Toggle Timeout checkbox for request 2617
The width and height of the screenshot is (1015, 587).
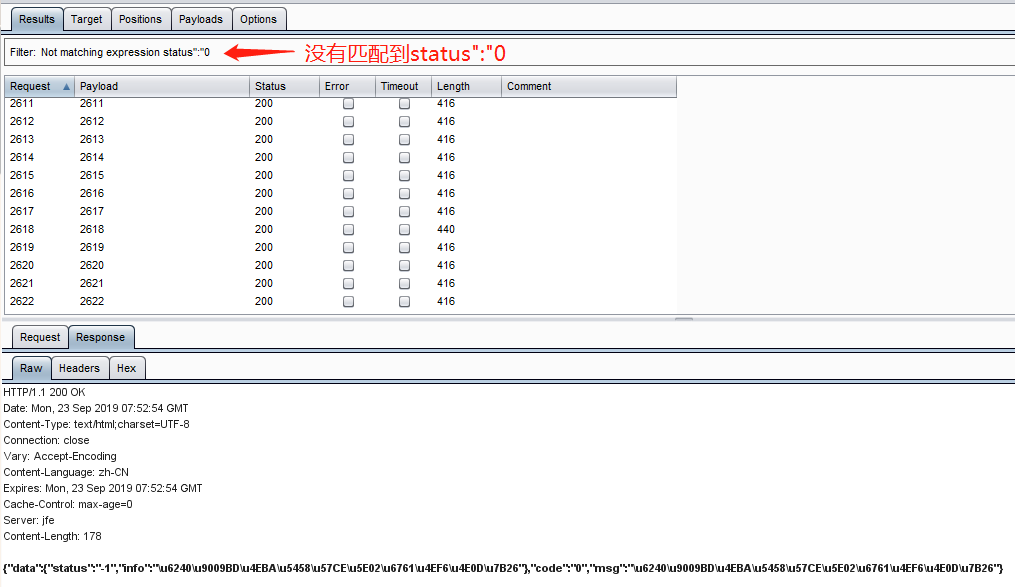(405, 212)
